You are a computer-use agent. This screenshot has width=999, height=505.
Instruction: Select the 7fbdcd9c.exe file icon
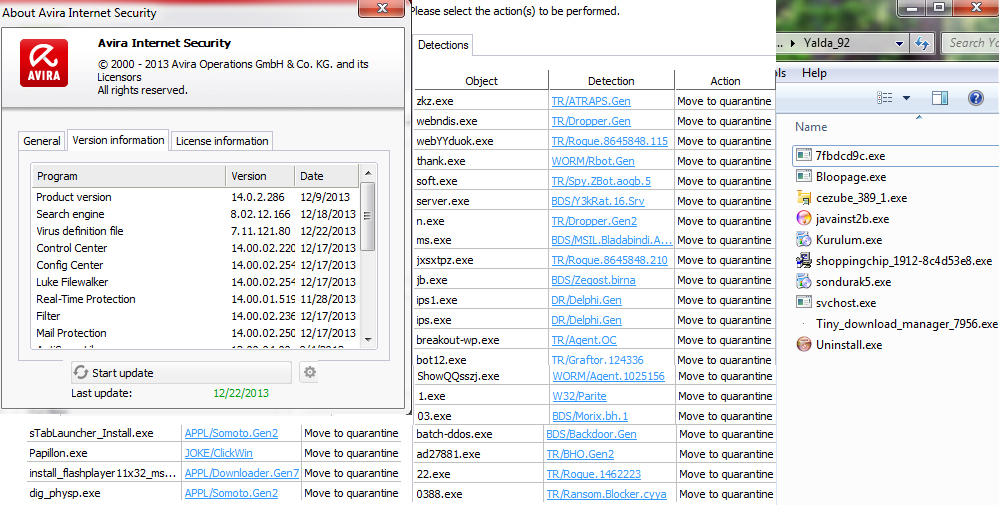[x=803, y=156]
